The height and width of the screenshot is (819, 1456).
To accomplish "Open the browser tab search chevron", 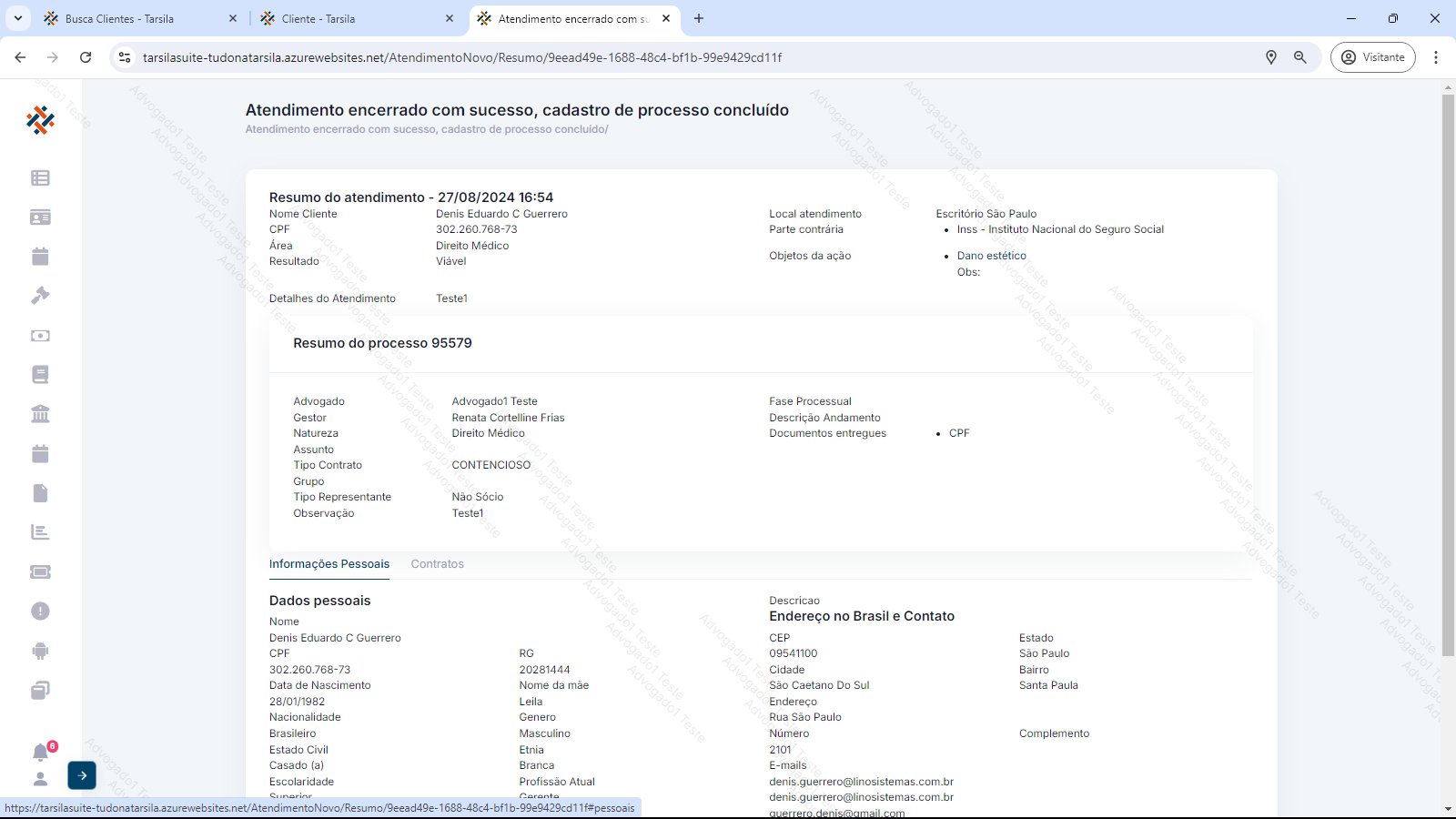I will [x=18, y=18].
